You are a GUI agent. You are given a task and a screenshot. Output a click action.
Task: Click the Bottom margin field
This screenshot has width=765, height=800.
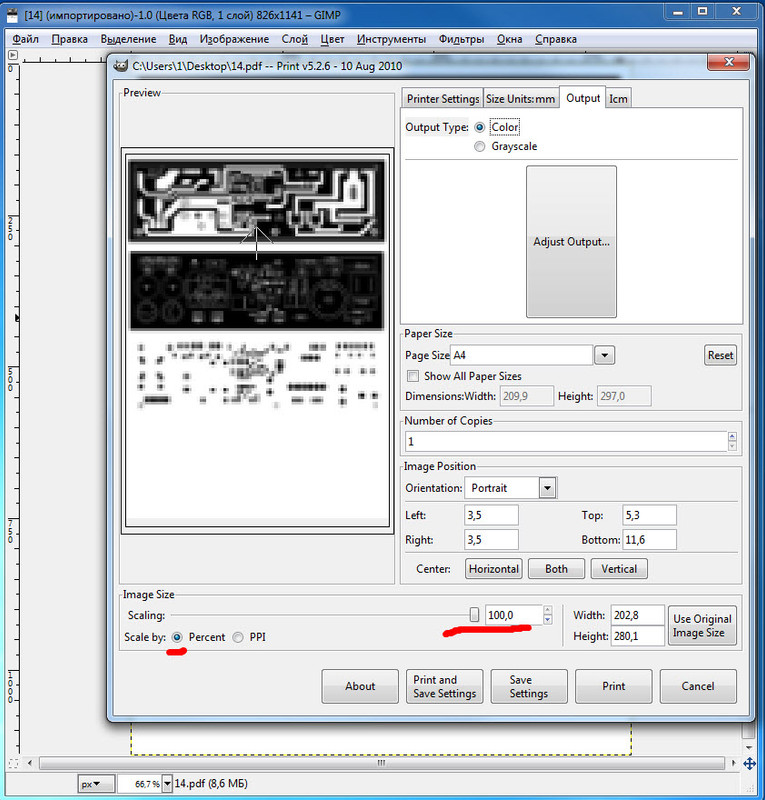(650, 539)
